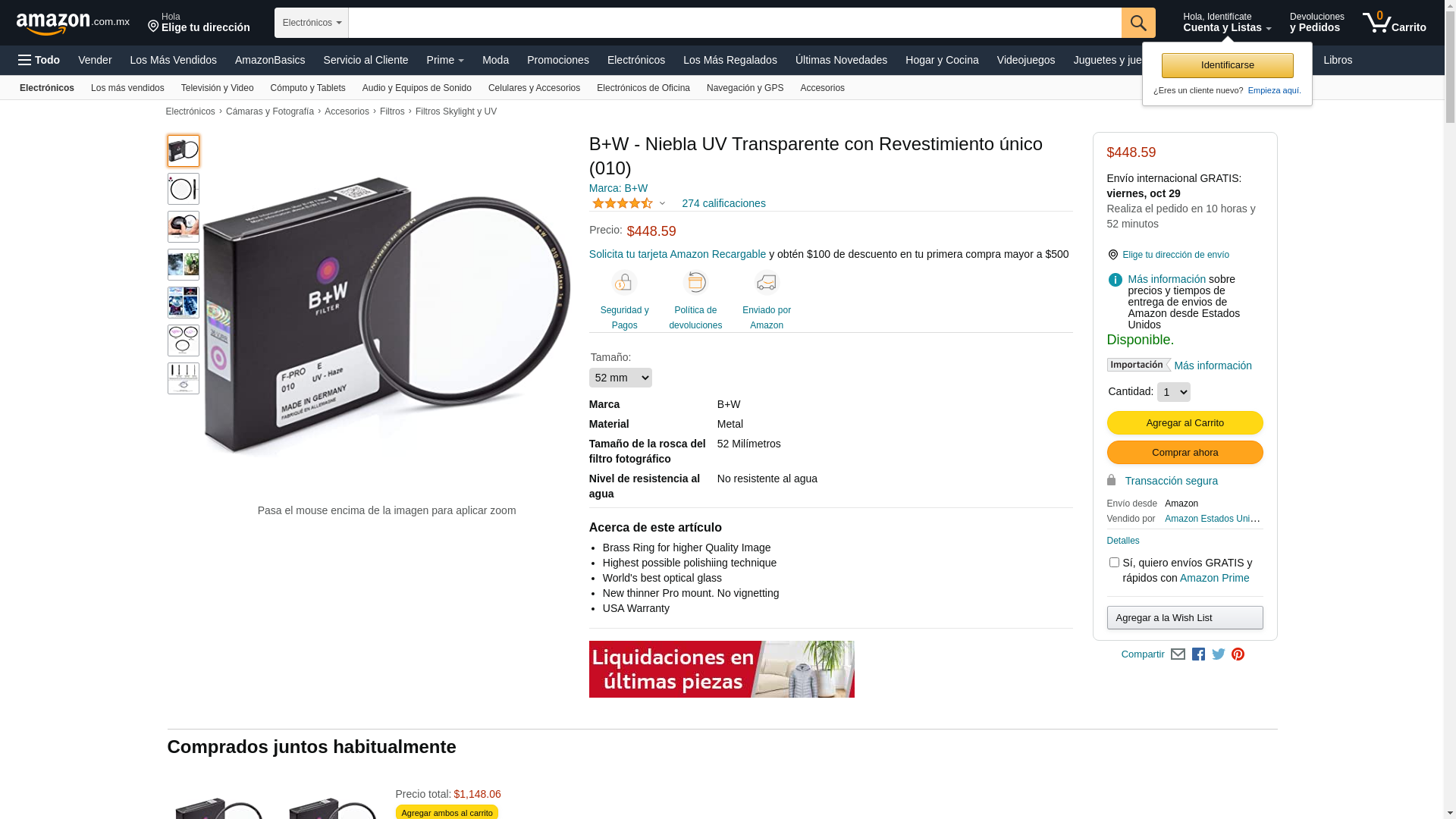Click the Amazon.com.mx logo
This screenshot has height=819, width=1456.
pos(73,24)
